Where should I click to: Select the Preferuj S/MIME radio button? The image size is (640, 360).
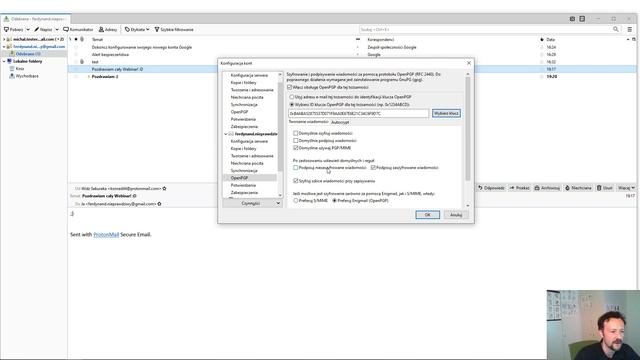296,201
